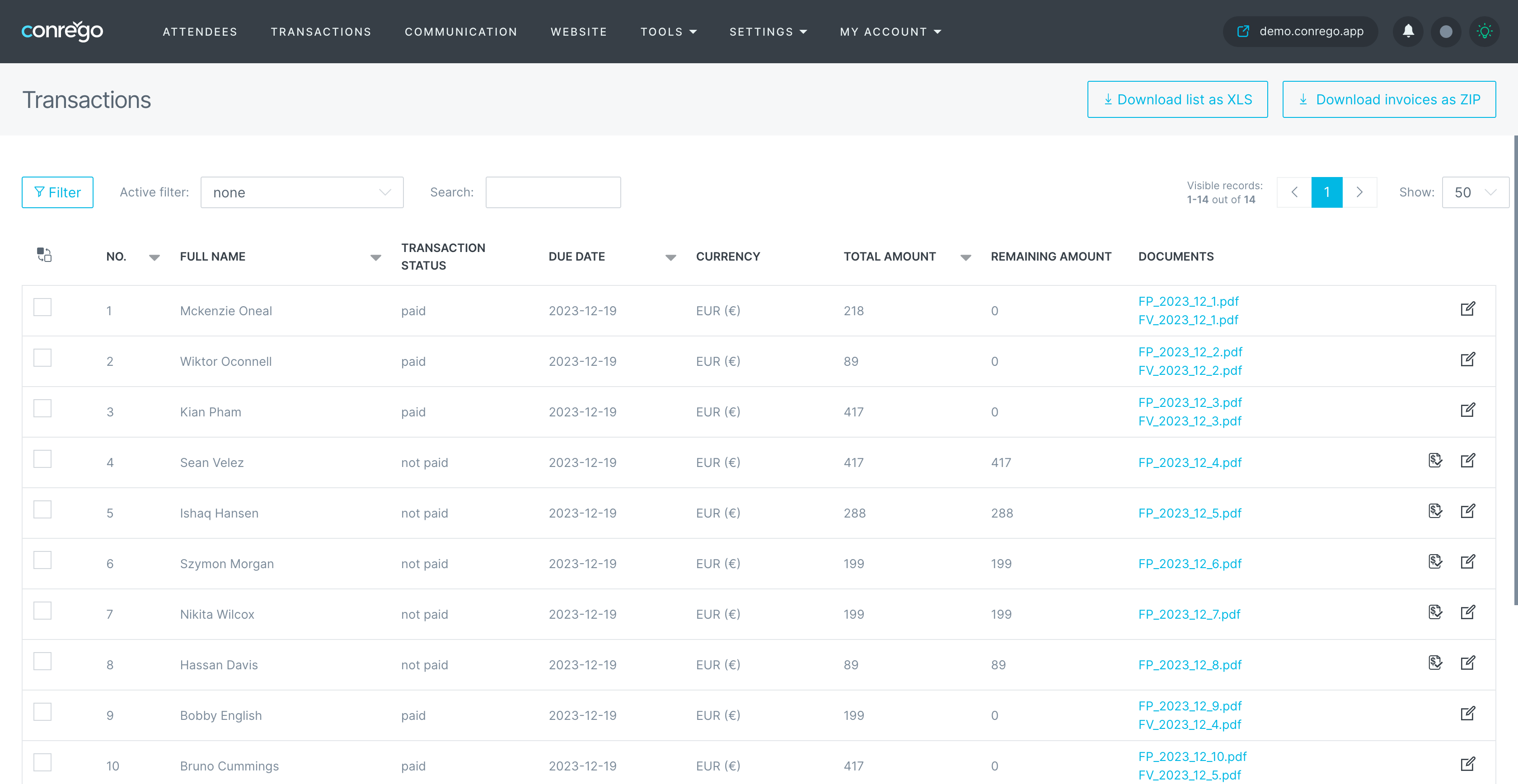Sort by the Due Date column arrow
This screenshot has width=1518, height=784.
[x=670, y=257]
